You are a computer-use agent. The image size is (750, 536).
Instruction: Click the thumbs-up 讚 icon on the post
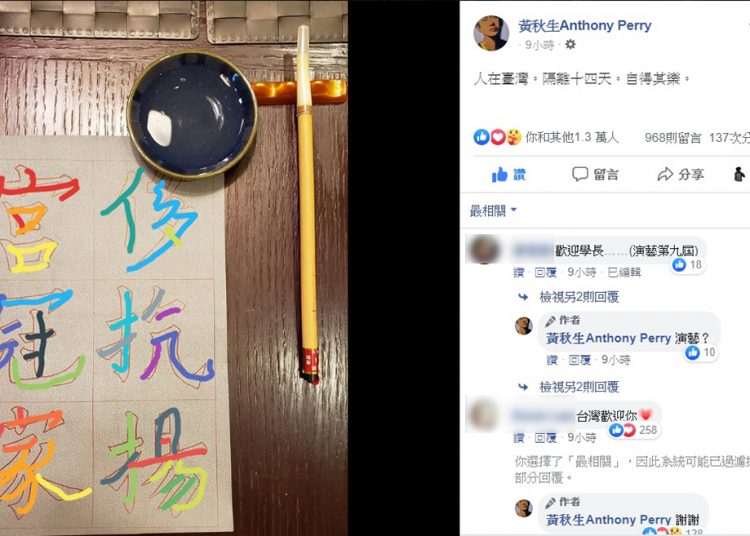[x=499, y=175]
